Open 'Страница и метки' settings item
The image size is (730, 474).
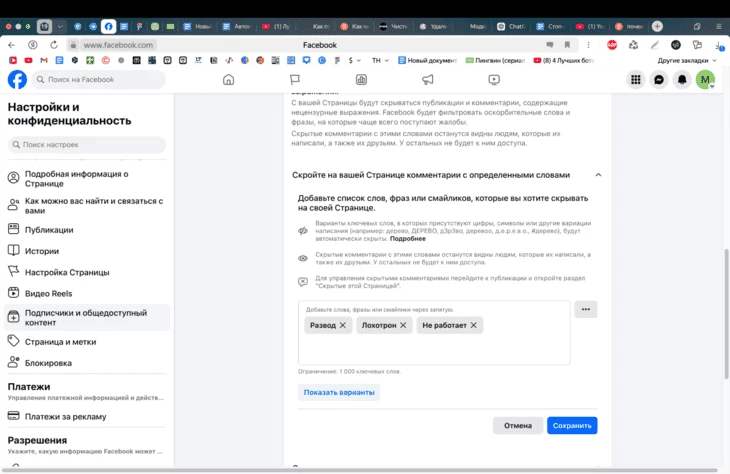tap(87, 342)
